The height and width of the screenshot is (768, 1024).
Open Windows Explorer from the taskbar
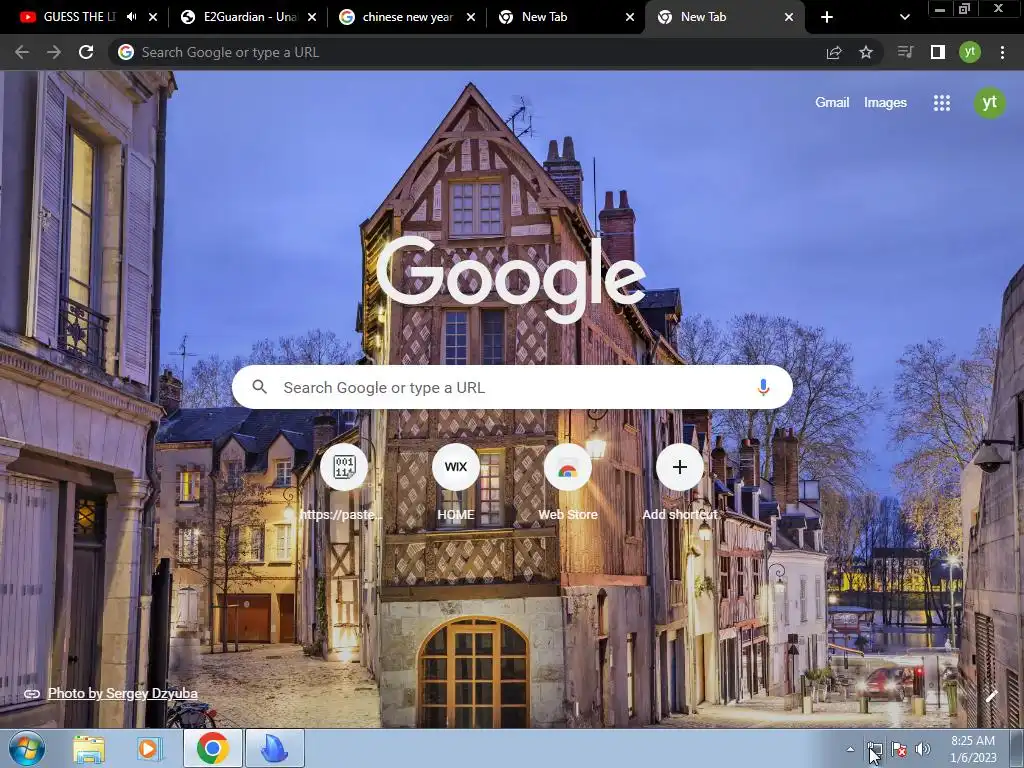(89, 749)
